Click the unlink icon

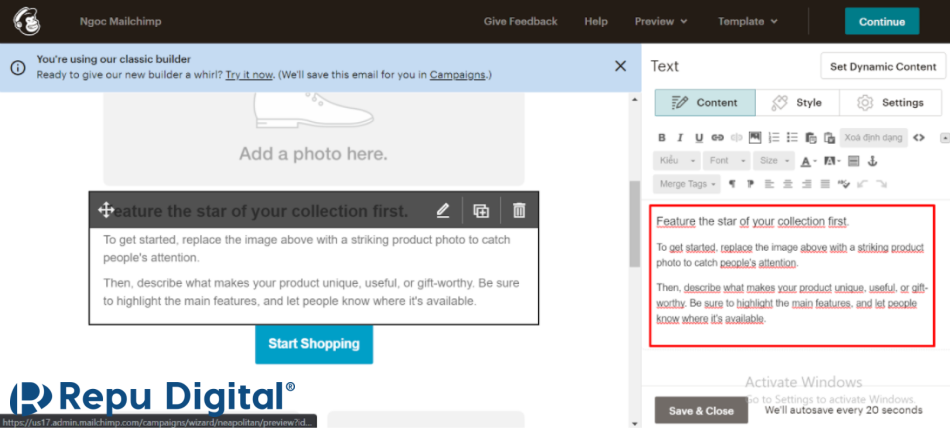[736, 138]
